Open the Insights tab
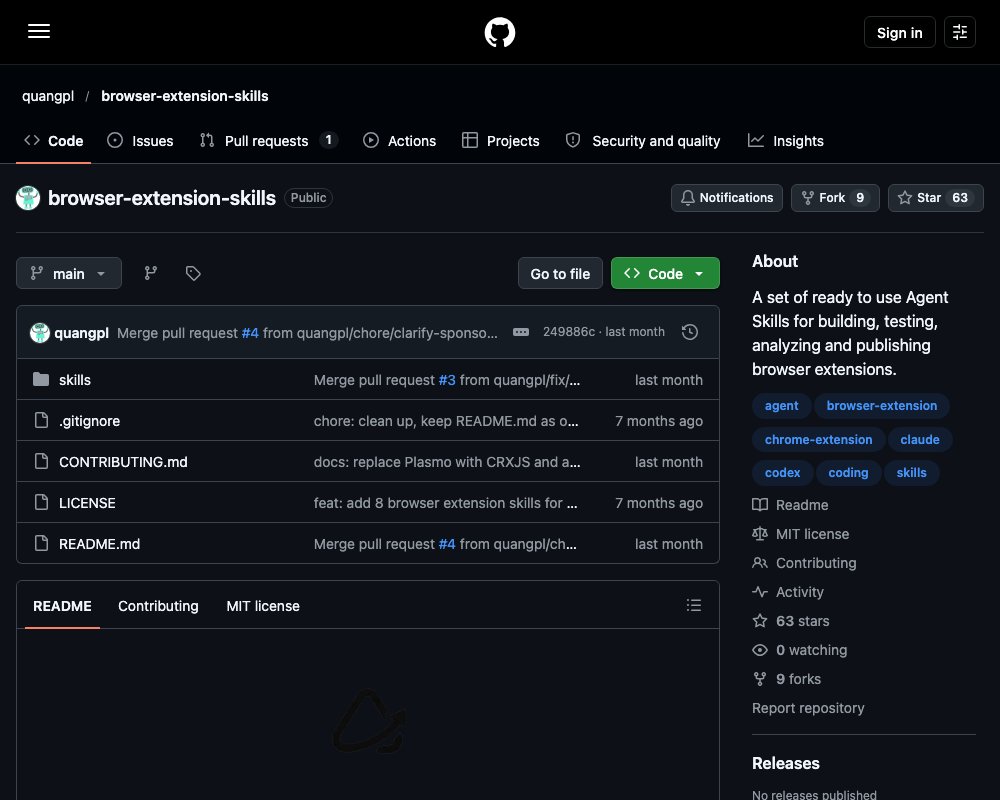This screenshot has height=800, width=1000. click(786, 141)
